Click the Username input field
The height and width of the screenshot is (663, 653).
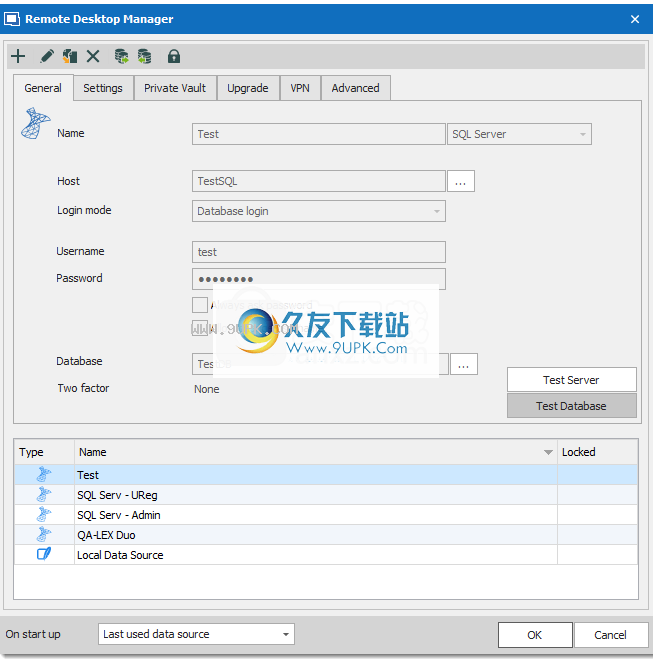[318, 252]
